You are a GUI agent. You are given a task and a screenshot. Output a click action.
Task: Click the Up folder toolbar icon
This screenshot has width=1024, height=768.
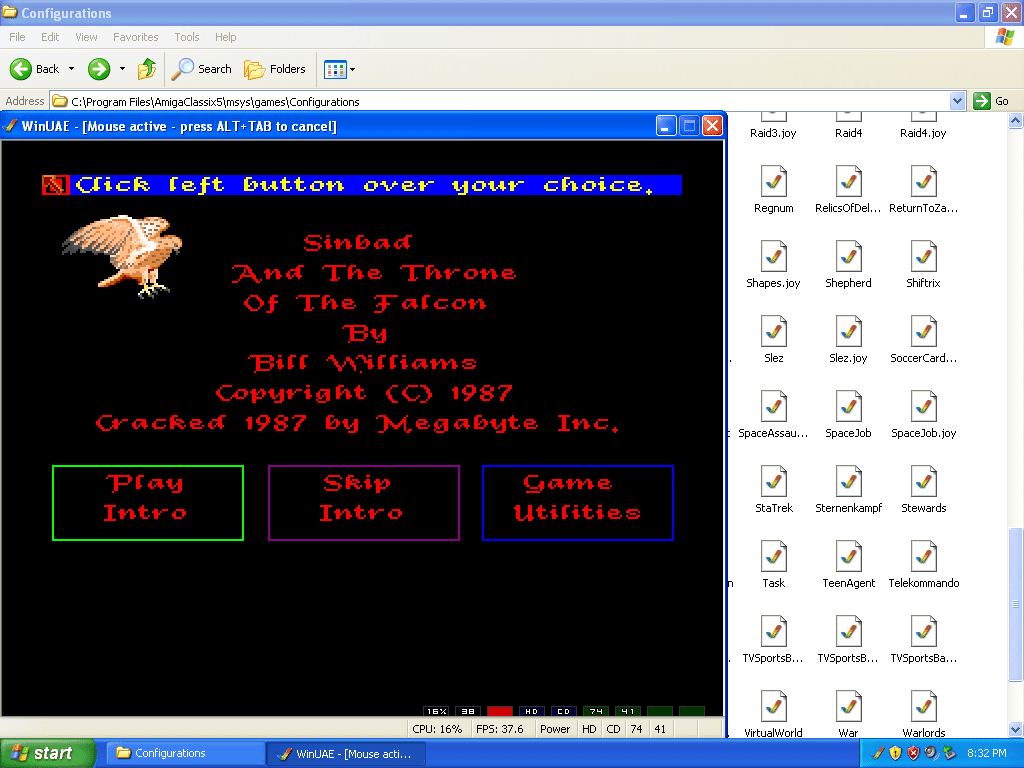(x=147, y=69)
